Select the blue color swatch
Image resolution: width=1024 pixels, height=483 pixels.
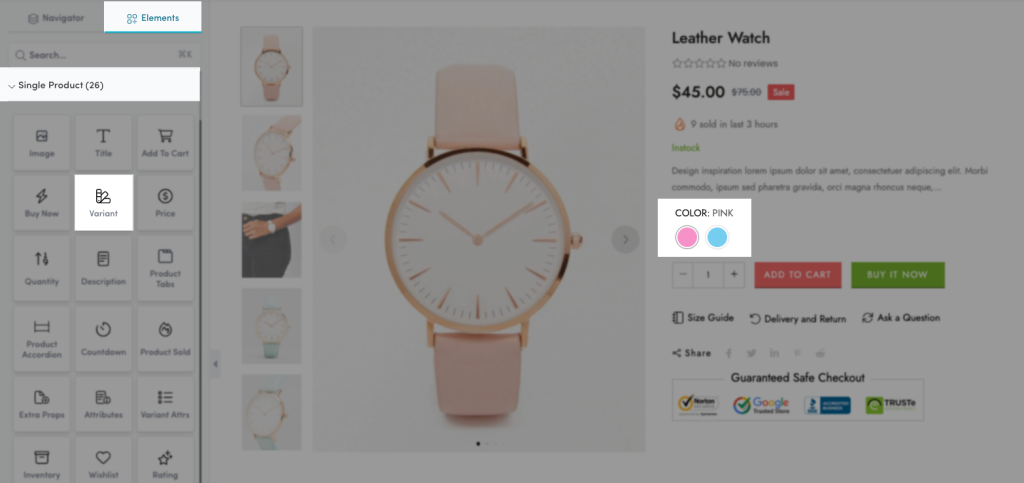coord(717,237)
